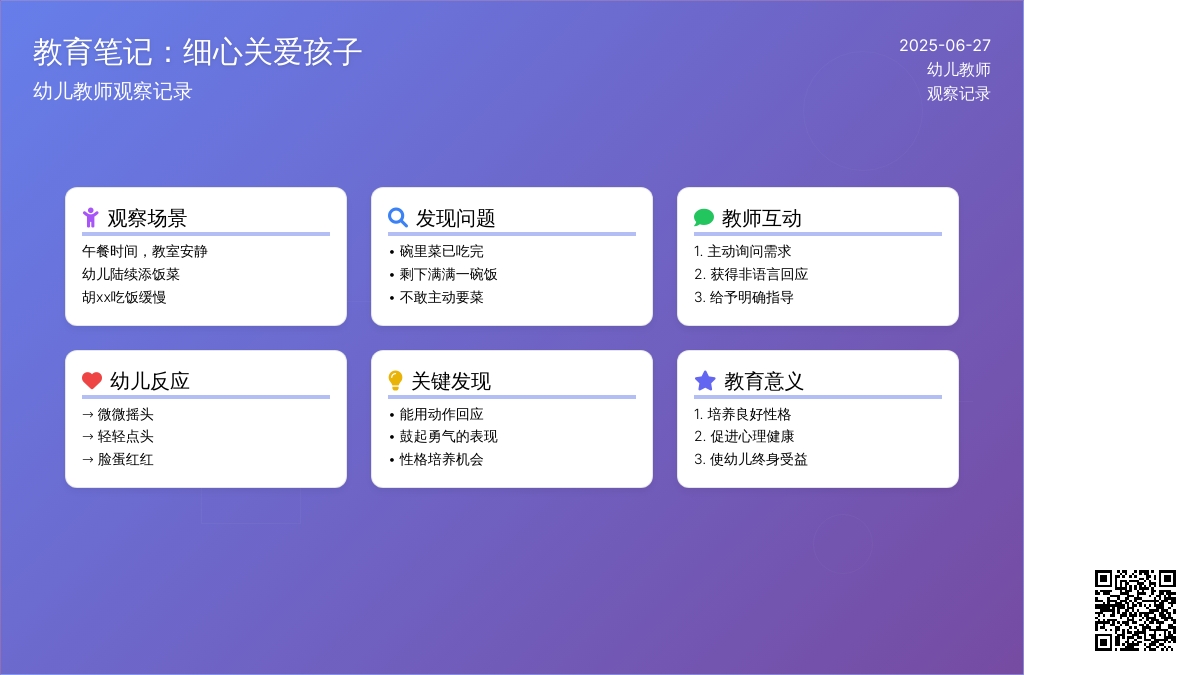Screen dimensions: 1200x675
Task: Click the 观察场景 card heading
Action: coord(147,218)
